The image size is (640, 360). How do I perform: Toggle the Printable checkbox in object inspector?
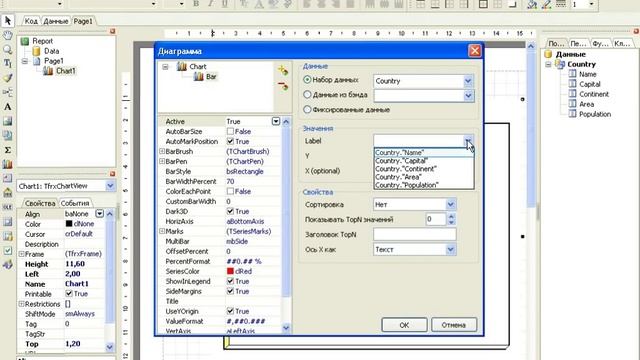69,294
